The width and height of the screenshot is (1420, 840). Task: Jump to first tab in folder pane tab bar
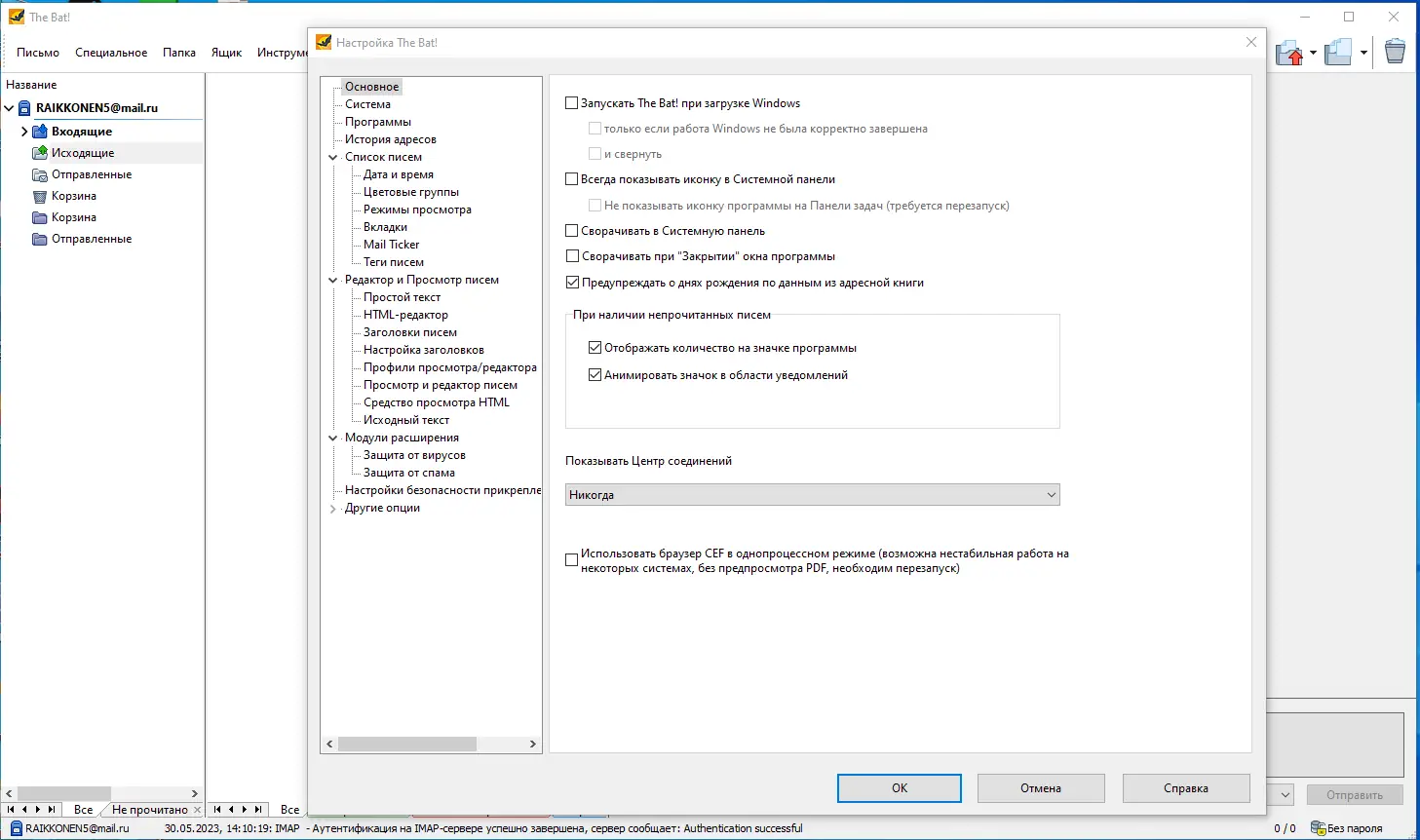click(x=11, y=809)
